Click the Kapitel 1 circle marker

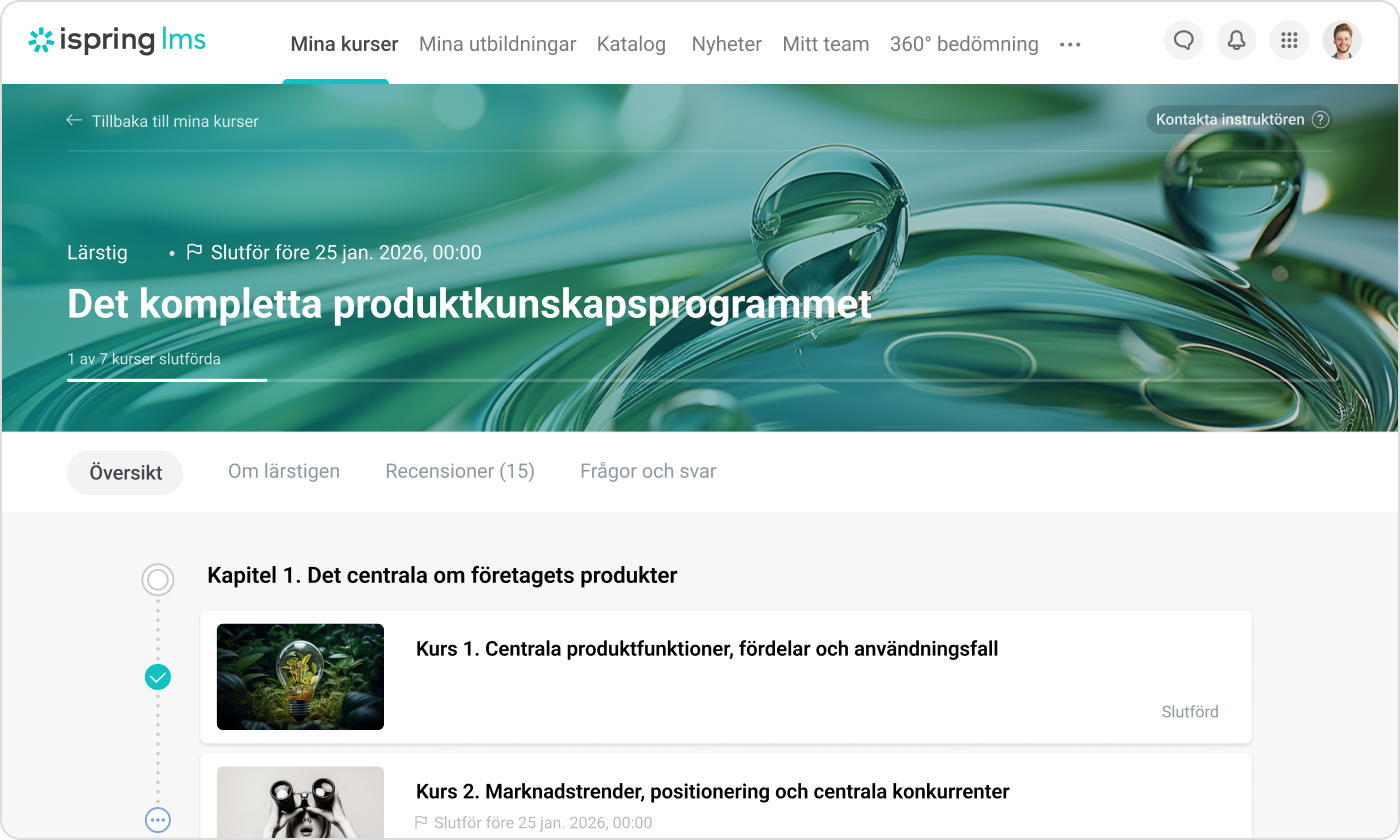[x=158, y=579]
